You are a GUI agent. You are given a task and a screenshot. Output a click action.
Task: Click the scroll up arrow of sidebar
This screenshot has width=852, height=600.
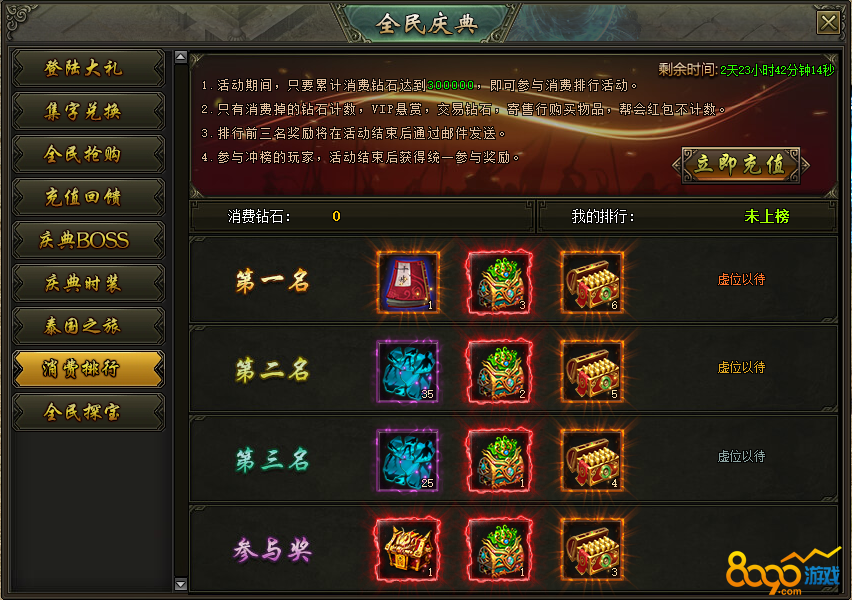181,57
